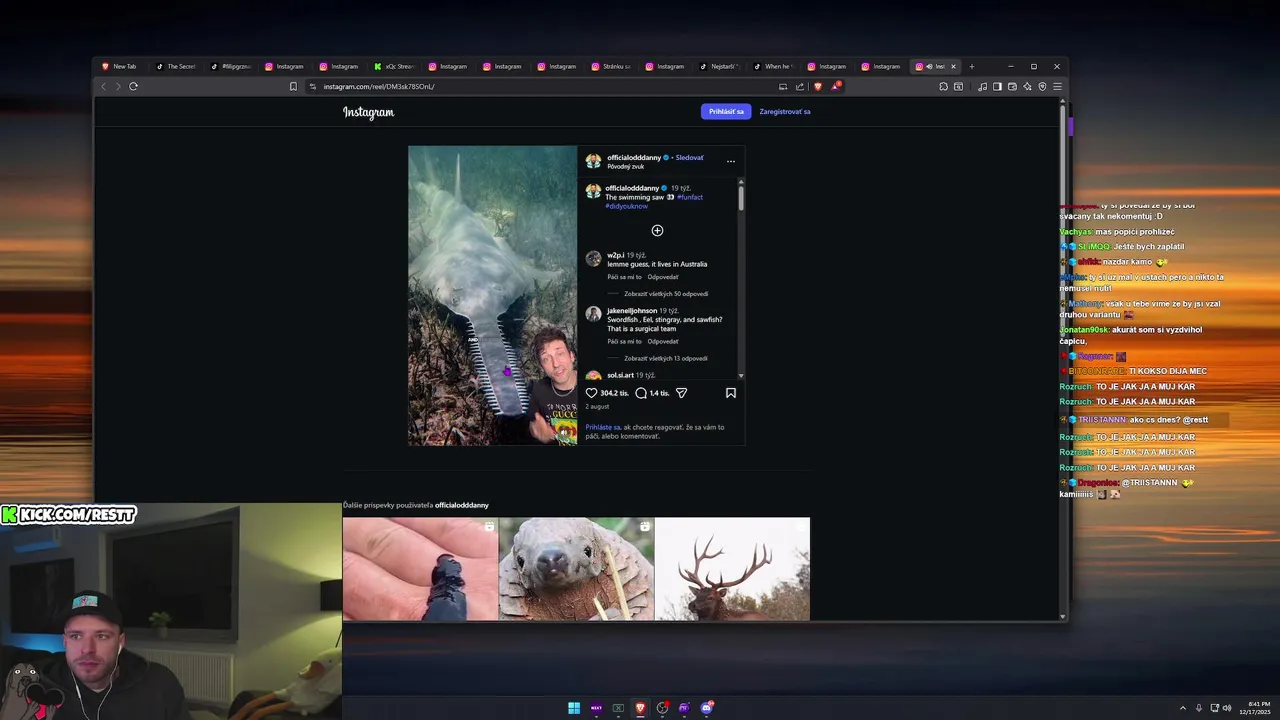Open officialodddanny profile name in post header

coord(633,158)
